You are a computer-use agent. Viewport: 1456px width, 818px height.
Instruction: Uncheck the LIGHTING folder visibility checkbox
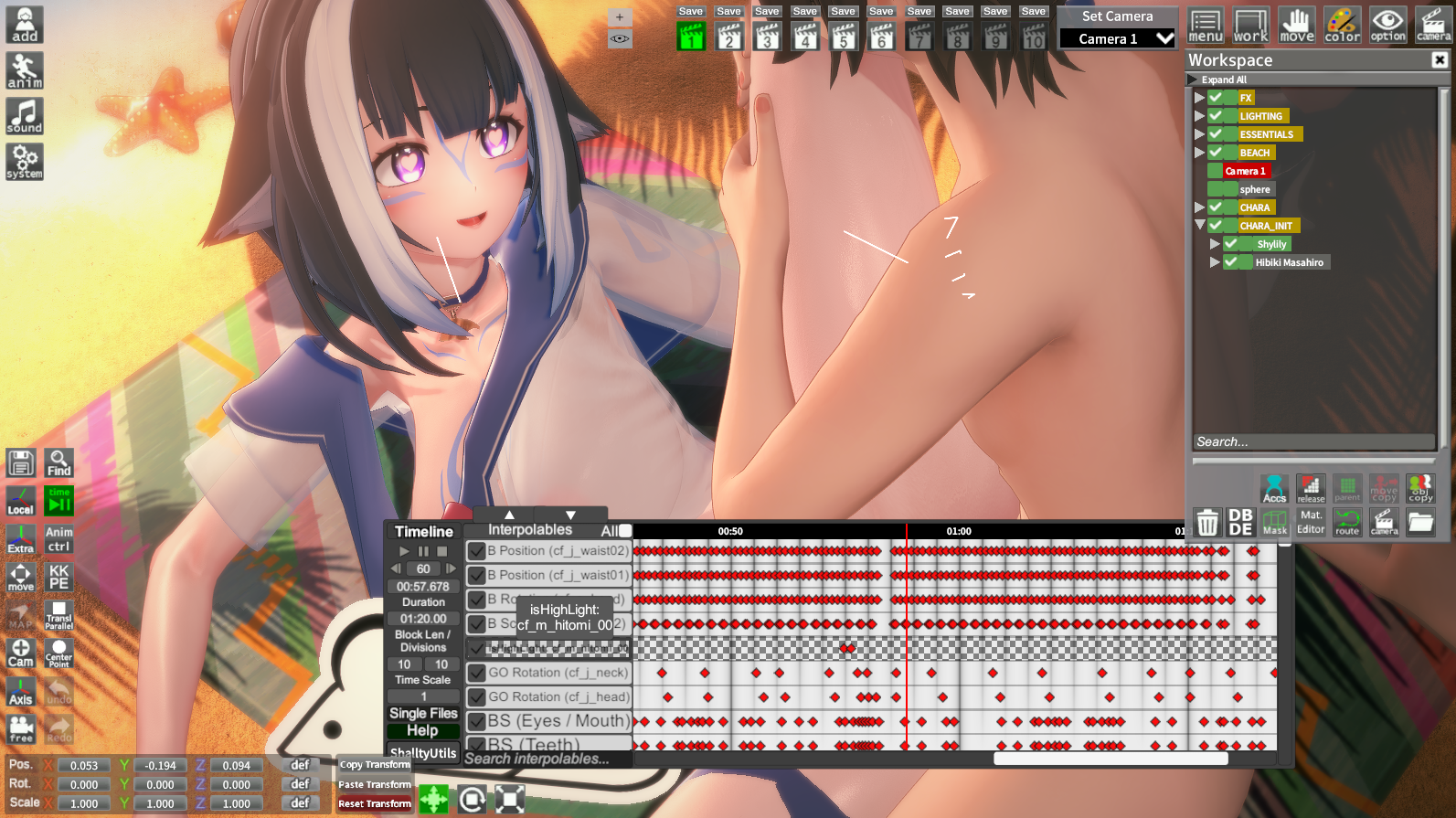(1216, 116)
